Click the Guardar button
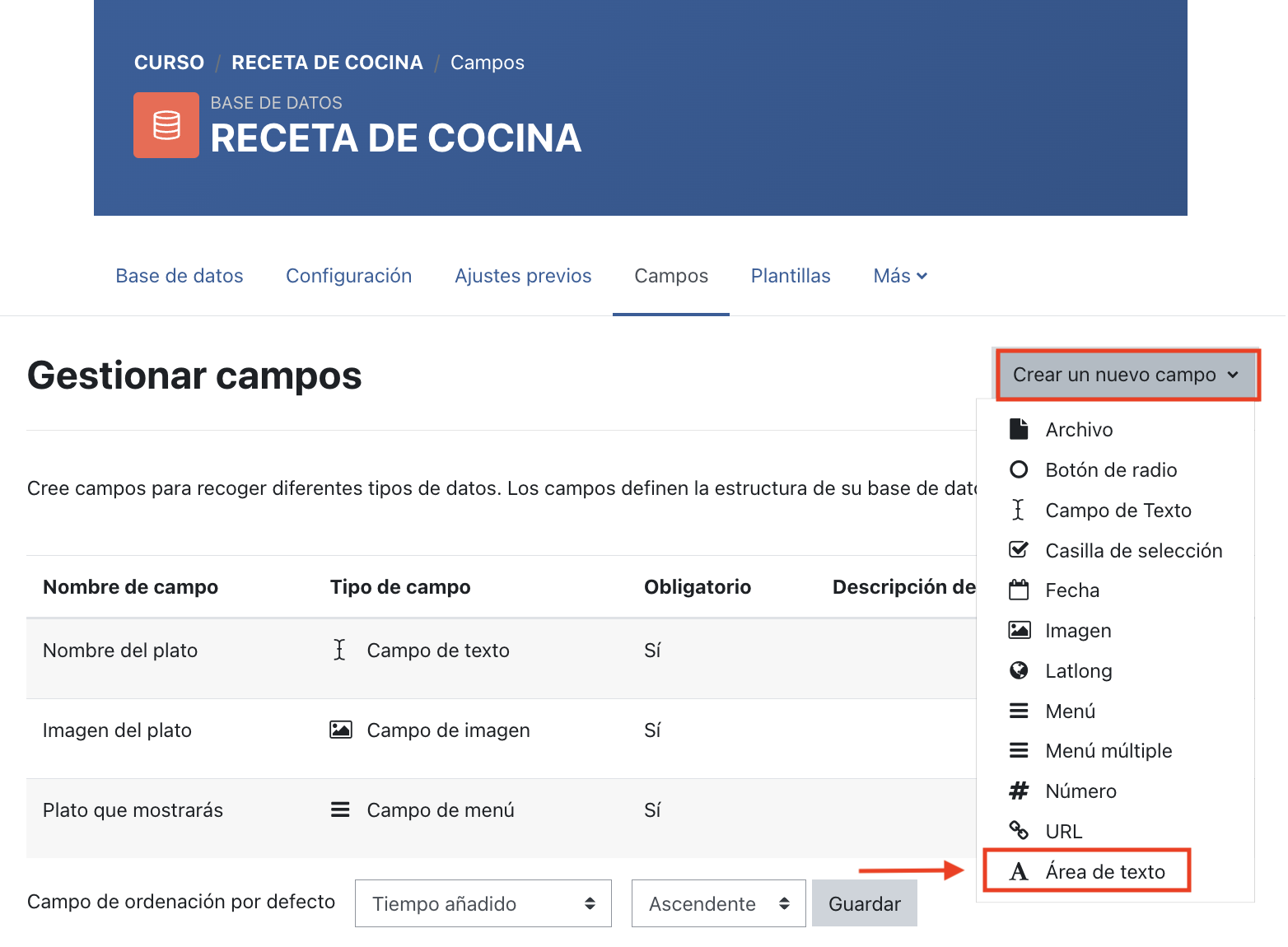This screenshot has height=947, width=1288. click(x=865, y=903)
